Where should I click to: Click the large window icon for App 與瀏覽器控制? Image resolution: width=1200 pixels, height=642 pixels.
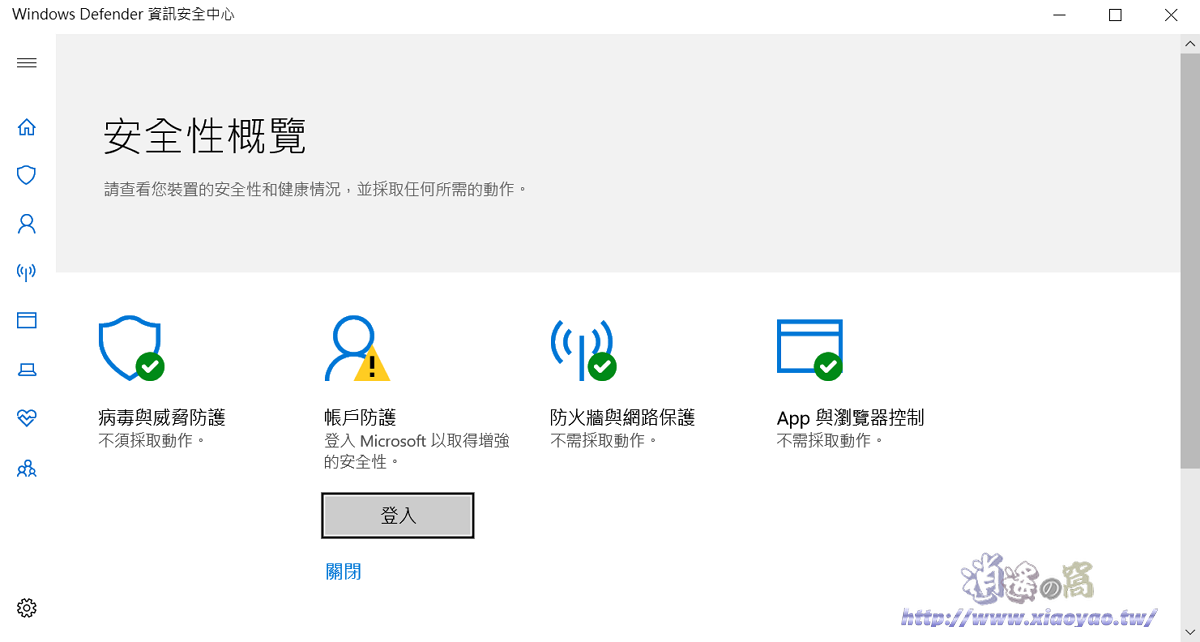pos(810,350)
